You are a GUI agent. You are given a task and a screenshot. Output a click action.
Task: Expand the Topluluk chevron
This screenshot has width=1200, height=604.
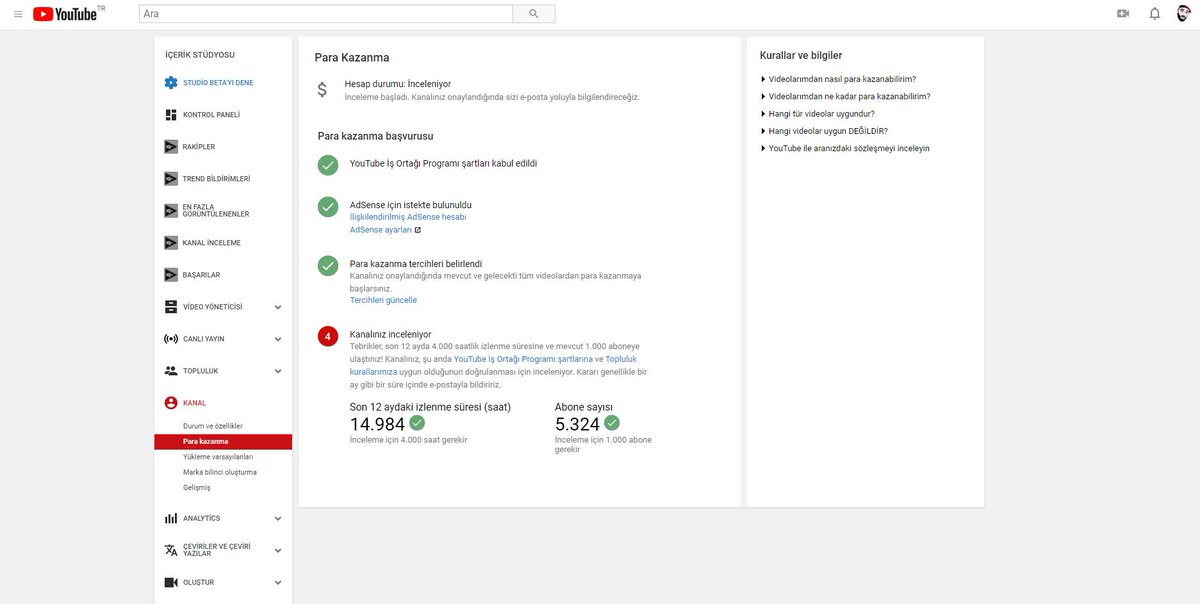278,371
